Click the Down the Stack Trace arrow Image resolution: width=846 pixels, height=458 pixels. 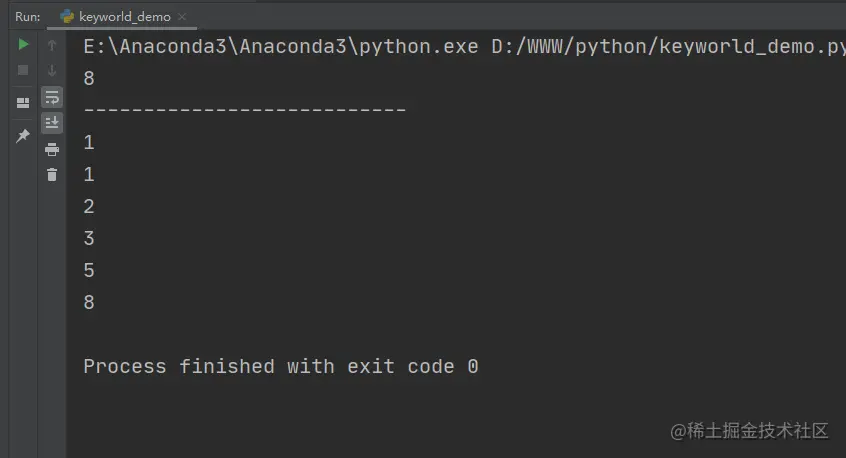coord(52,71)
